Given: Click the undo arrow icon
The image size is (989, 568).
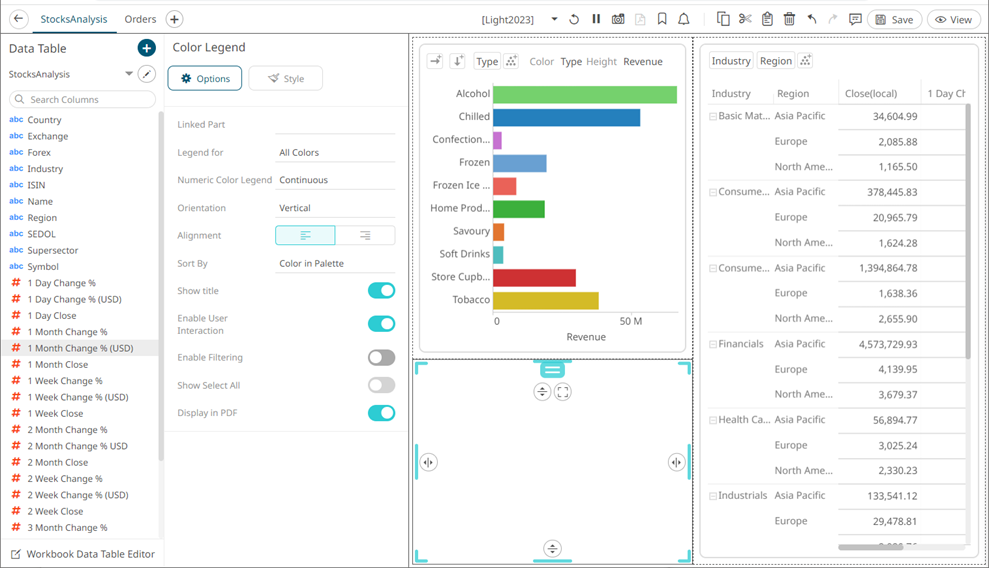Looking at the screenshot, I should pyautogui.click(x=812, y=19).
